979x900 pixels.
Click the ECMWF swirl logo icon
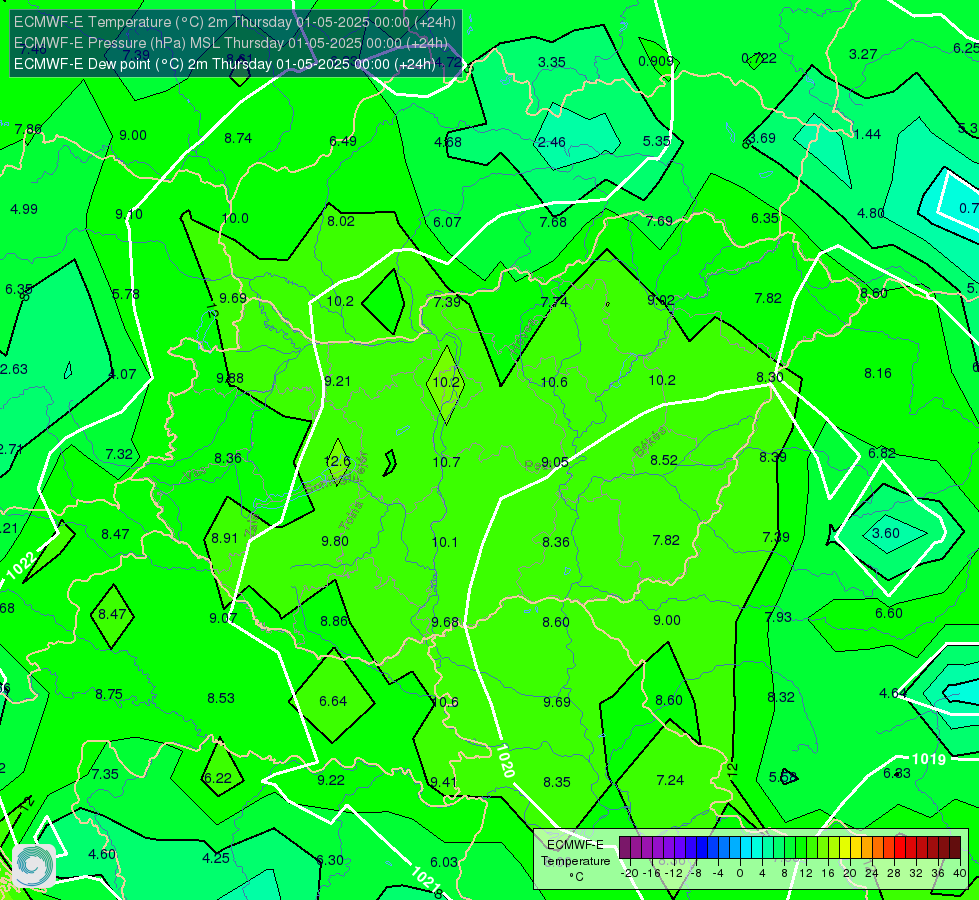[x=34, y=866]
